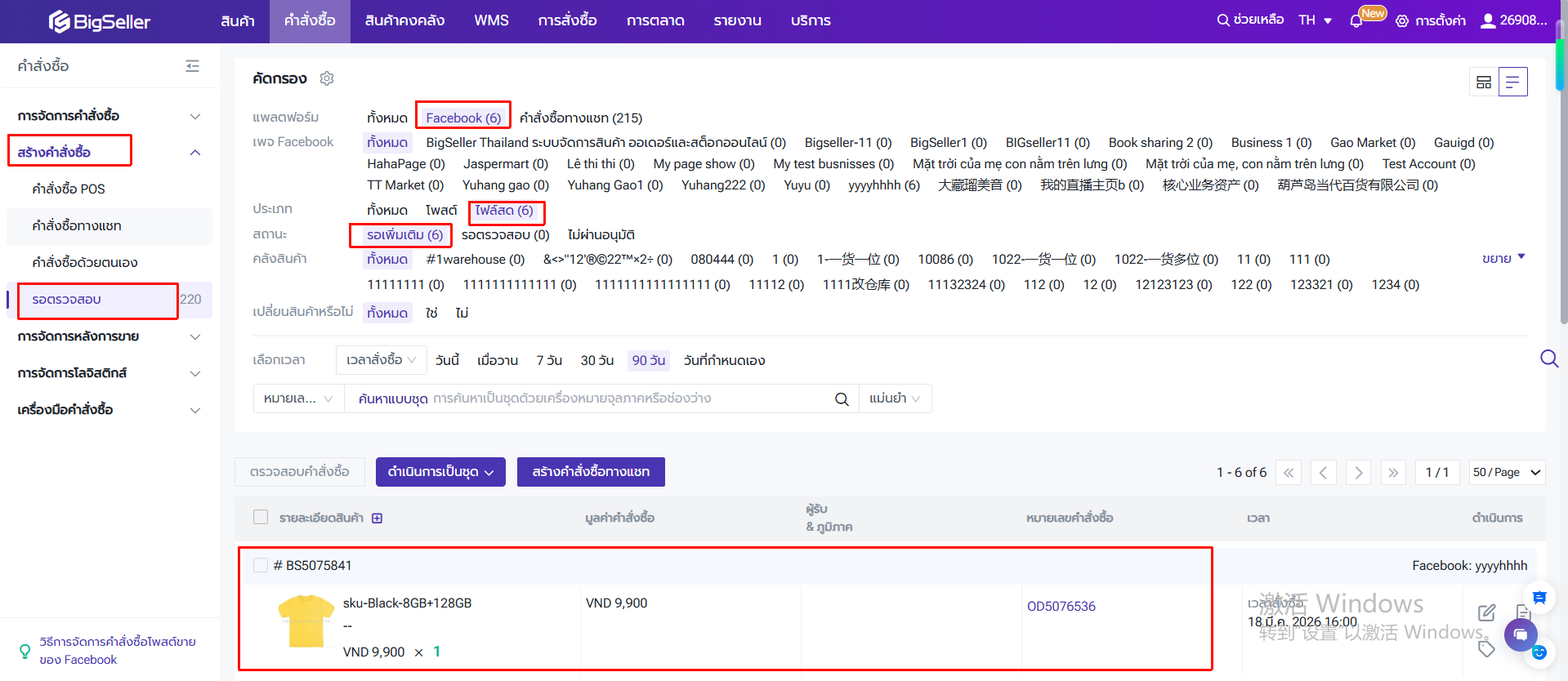
Task: Open order number link OD5076536
Action: pyautogui.click(x=1061, y=606)
